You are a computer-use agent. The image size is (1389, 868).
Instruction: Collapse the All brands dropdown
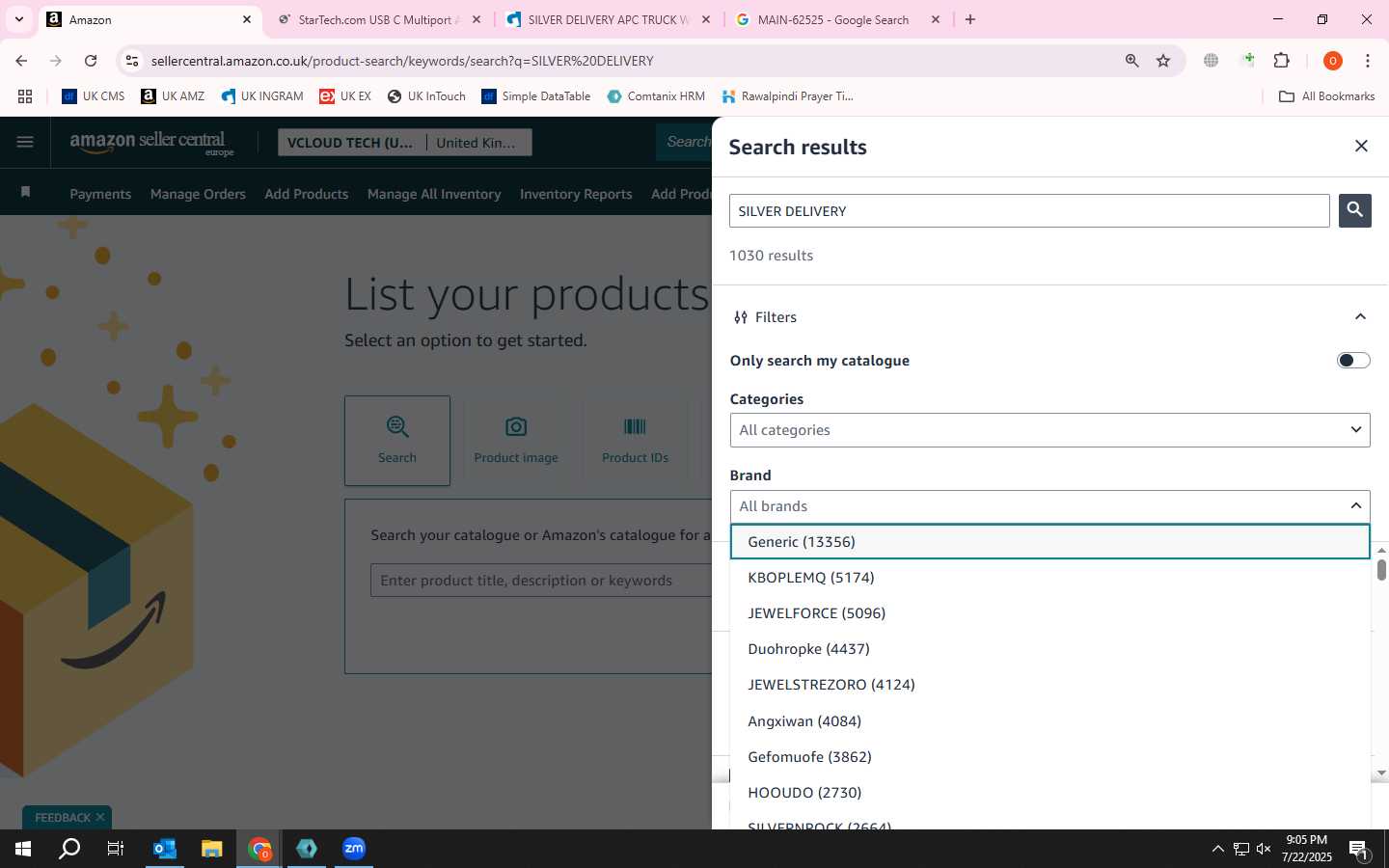point(1050,506)
